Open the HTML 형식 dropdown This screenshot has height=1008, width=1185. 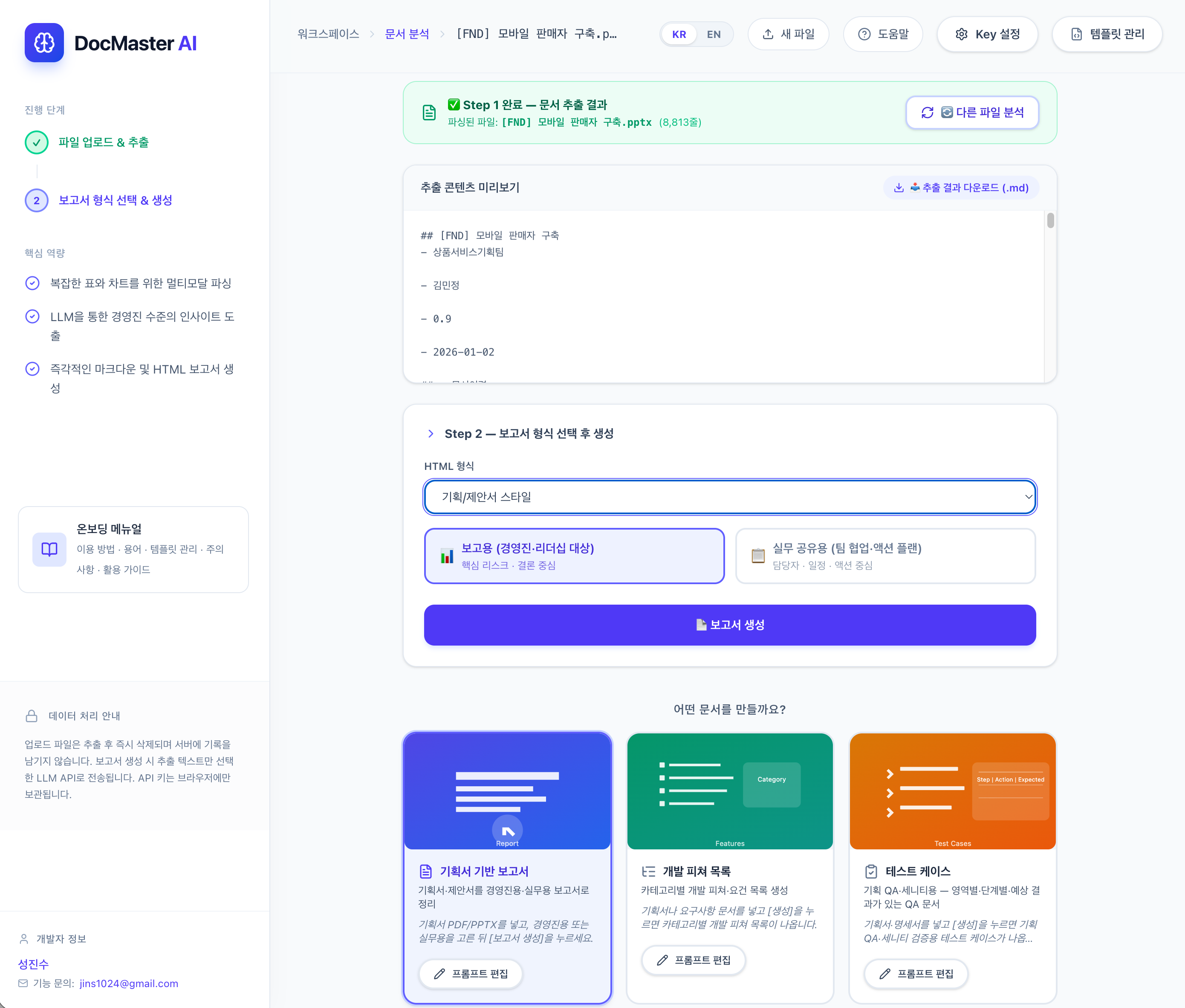(x=729, y=497)
